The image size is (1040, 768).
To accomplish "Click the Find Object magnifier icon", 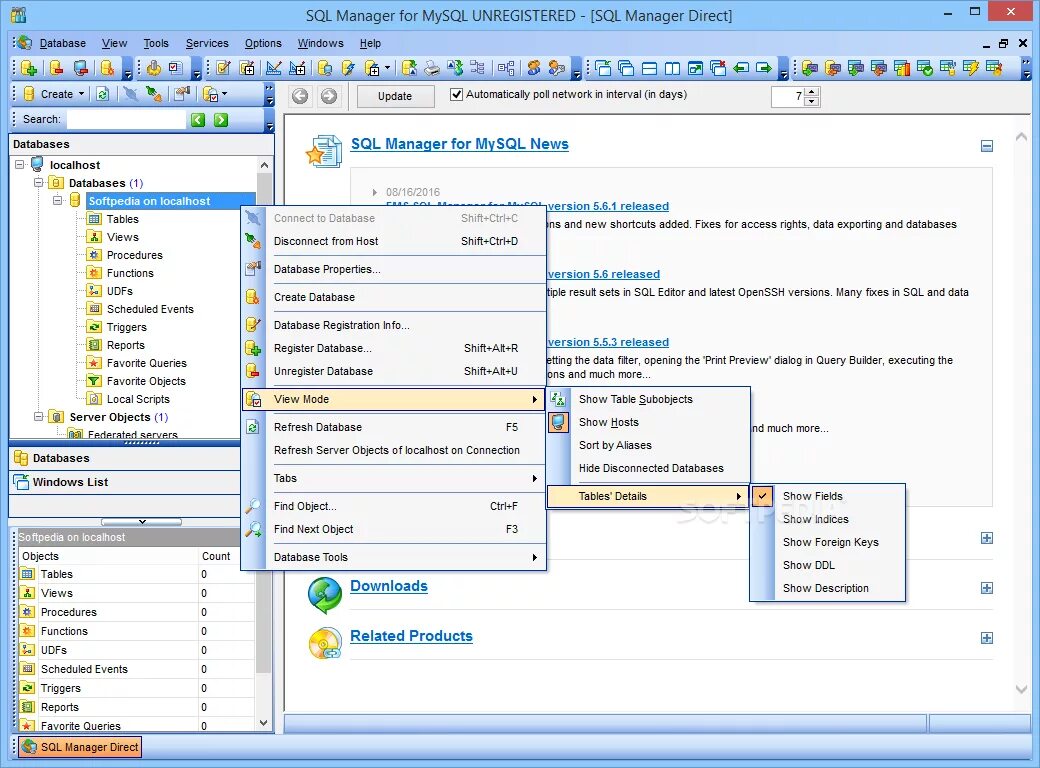I will point(253,506).
